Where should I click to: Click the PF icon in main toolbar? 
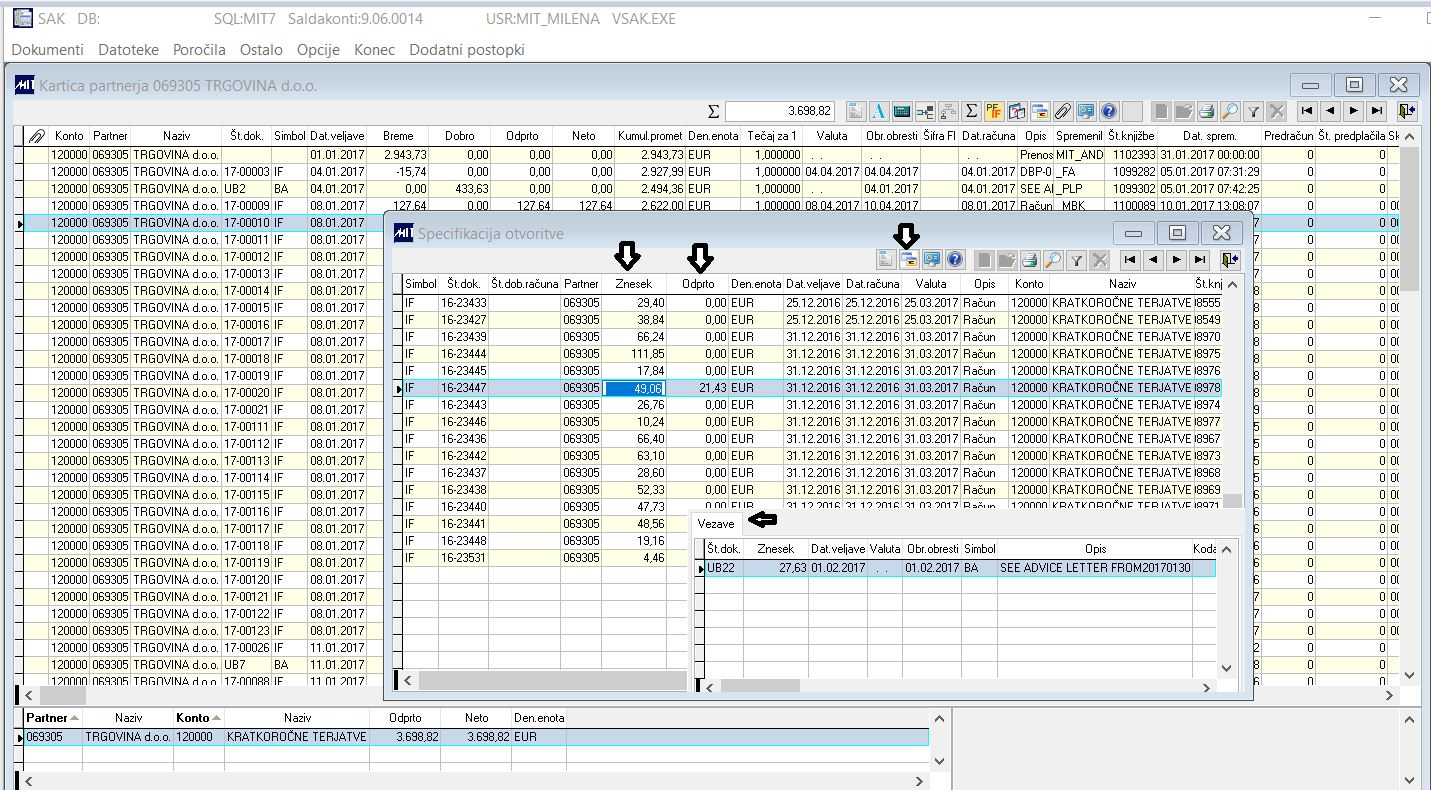coord(993,111)
